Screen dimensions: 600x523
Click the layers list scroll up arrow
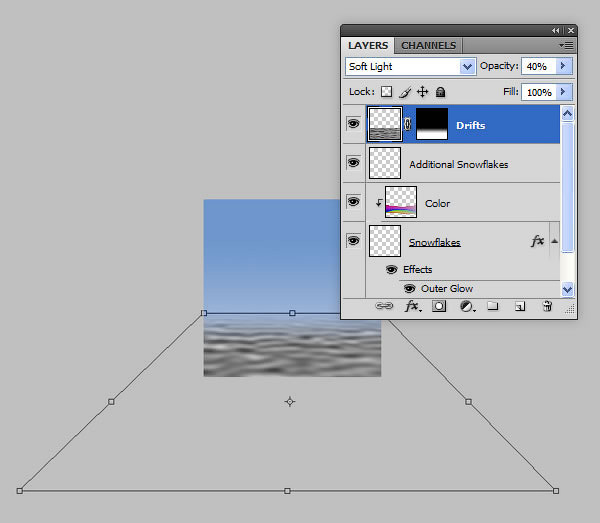tap(567, 113)
